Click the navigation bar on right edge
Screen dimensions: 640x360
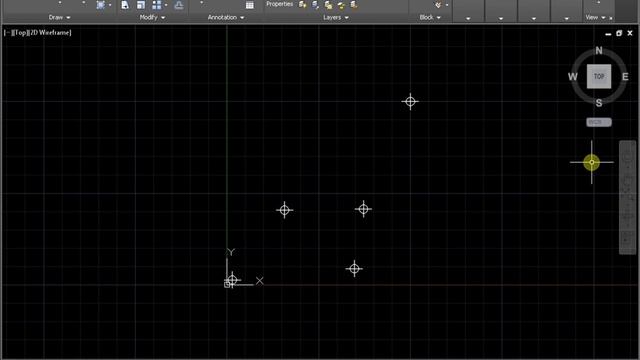tap(627, 198)
